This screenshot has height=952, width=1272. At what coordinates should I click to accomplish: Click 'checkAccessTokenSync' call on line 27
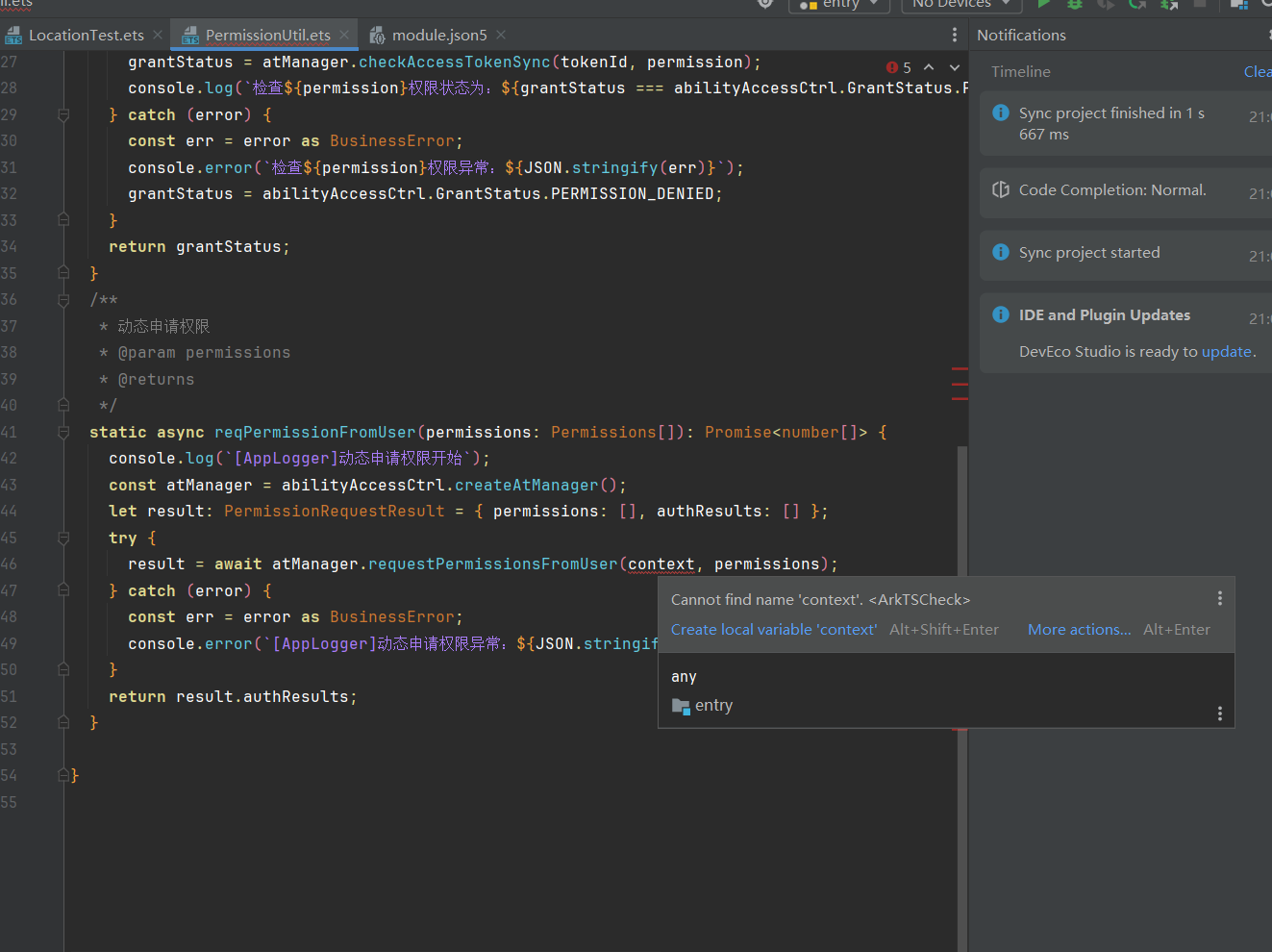click(x=455, y=63)
